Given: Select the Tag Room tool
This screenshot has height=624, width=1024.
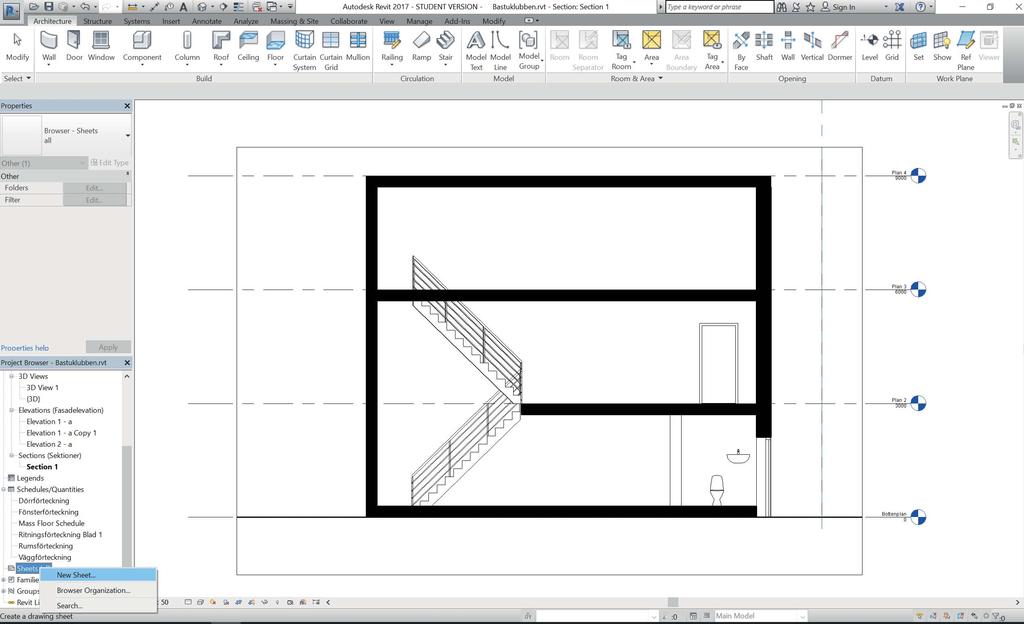Looking at the screenshot, I should pyautogui.click(x=621, y=50).
